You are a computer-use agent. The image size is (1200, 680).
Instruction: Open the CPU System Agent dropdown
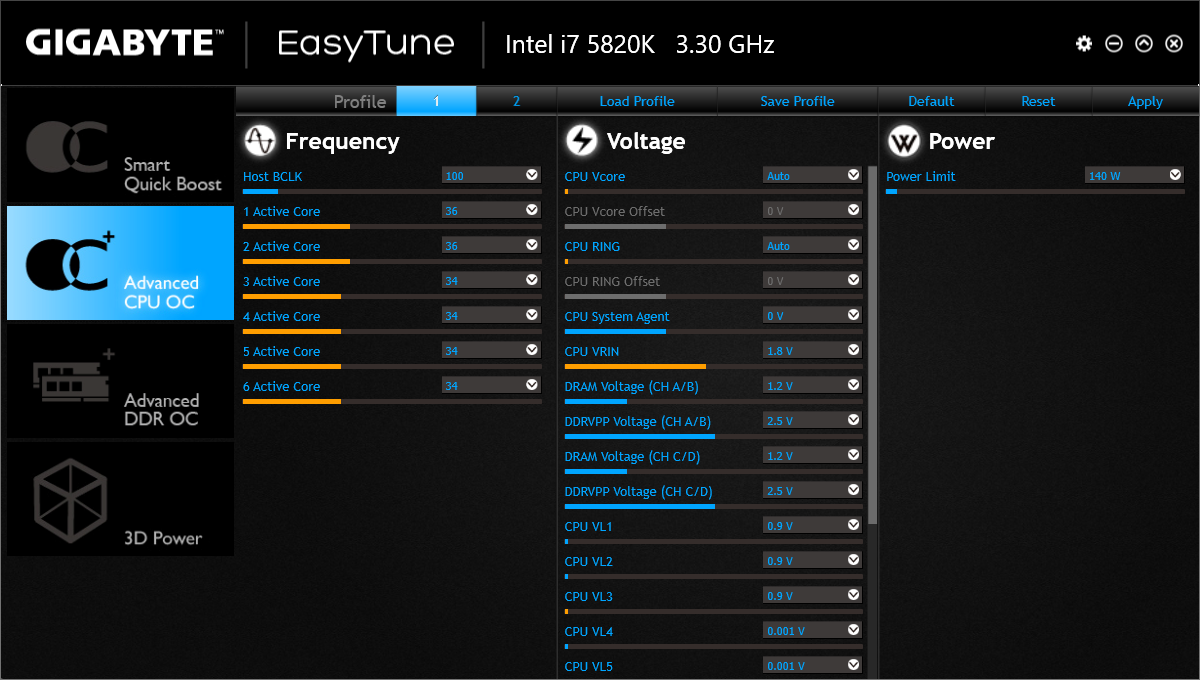812,315
